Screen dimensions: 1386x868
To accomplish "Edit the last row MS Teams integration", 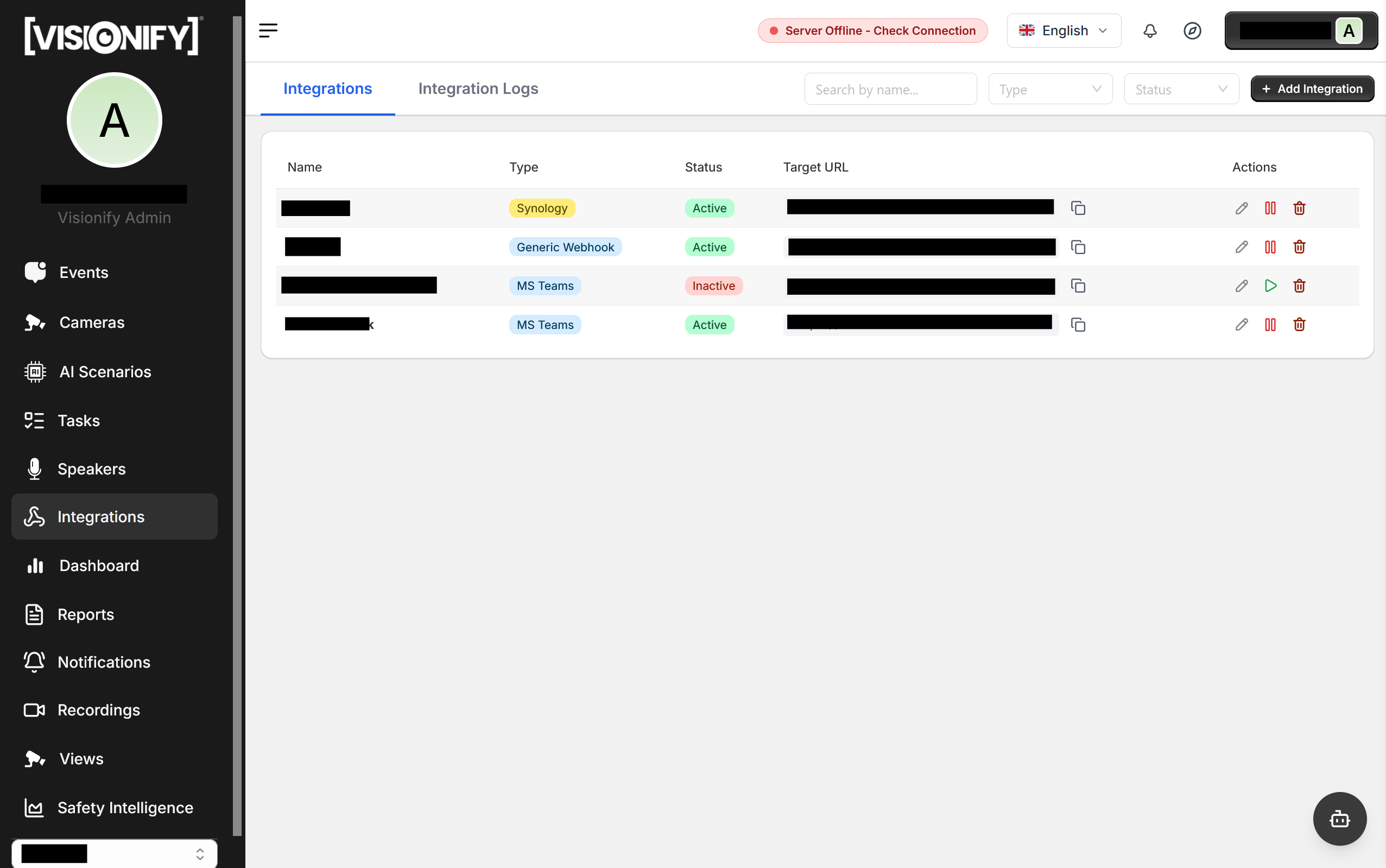I will [1241, 325].
